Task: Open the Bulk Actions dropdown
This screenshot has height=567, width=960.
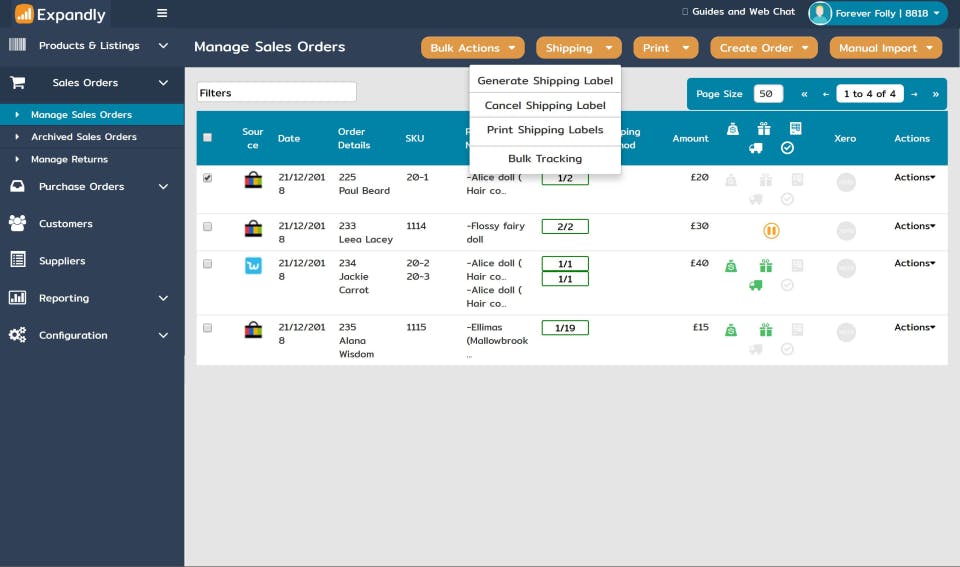Action: point(473,48)
